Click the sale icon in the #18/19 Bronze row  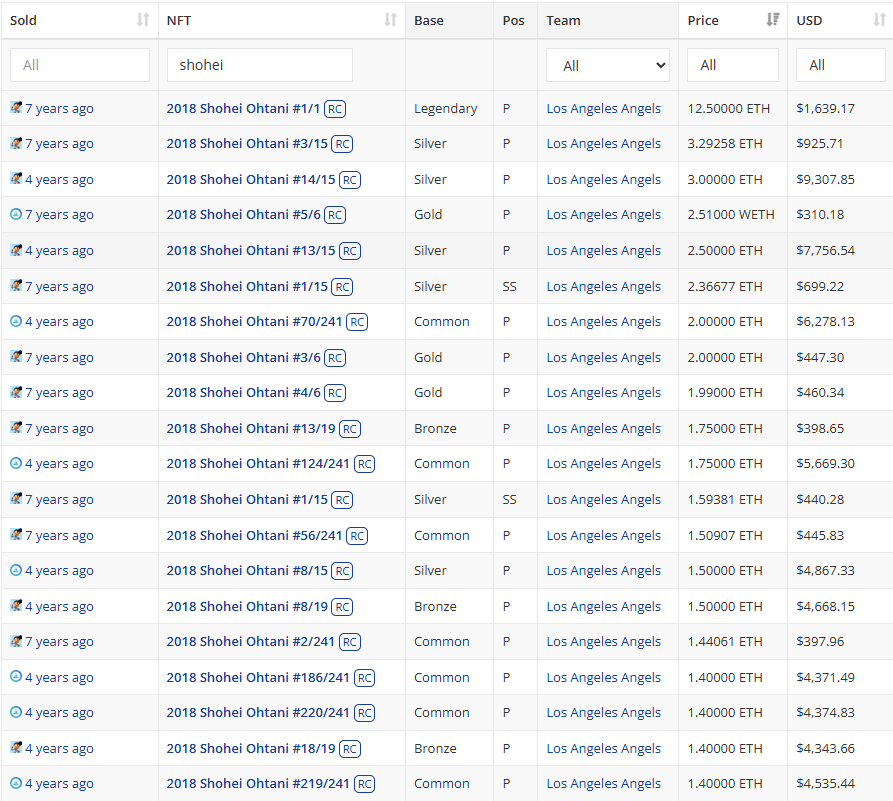16,747
